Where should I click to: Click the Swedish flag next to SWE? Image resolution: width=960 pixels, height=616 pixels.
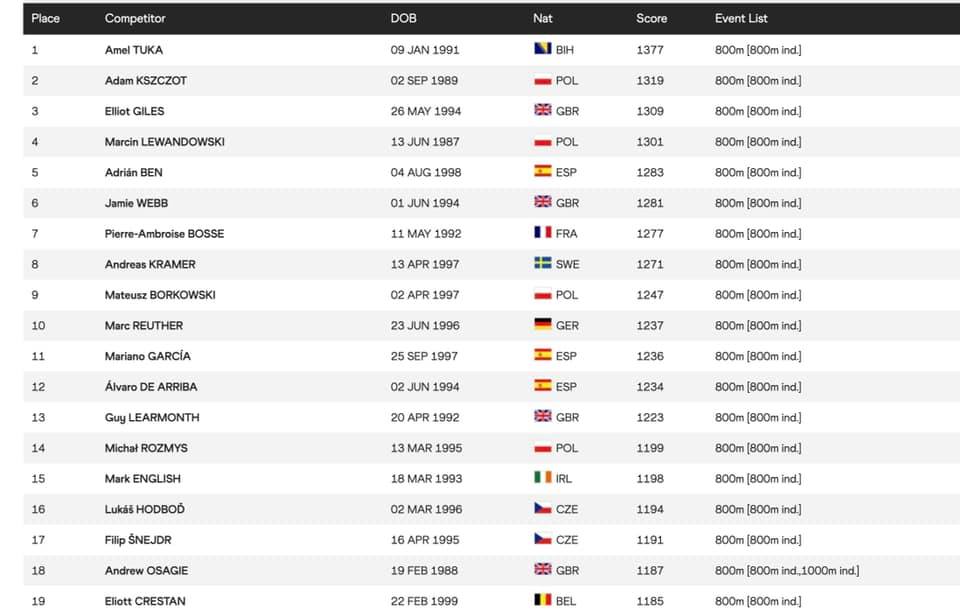542,263
